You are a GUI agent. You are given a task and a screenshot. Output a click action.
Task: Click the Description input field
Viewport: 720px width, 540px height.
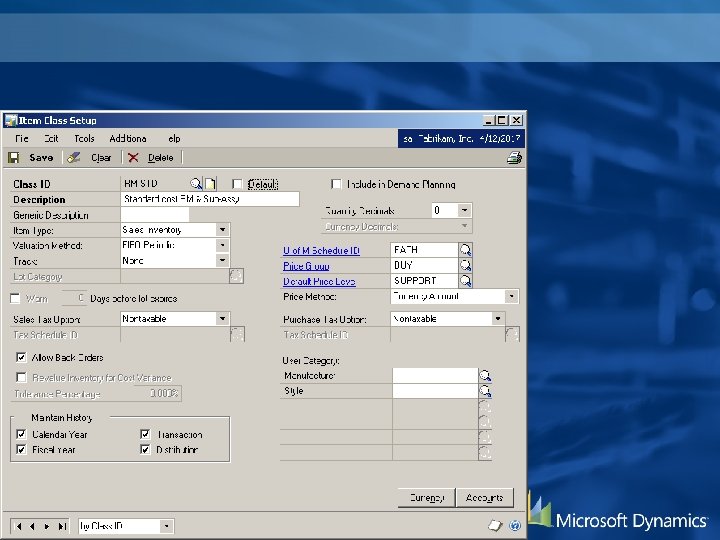[x=210, y=199]
